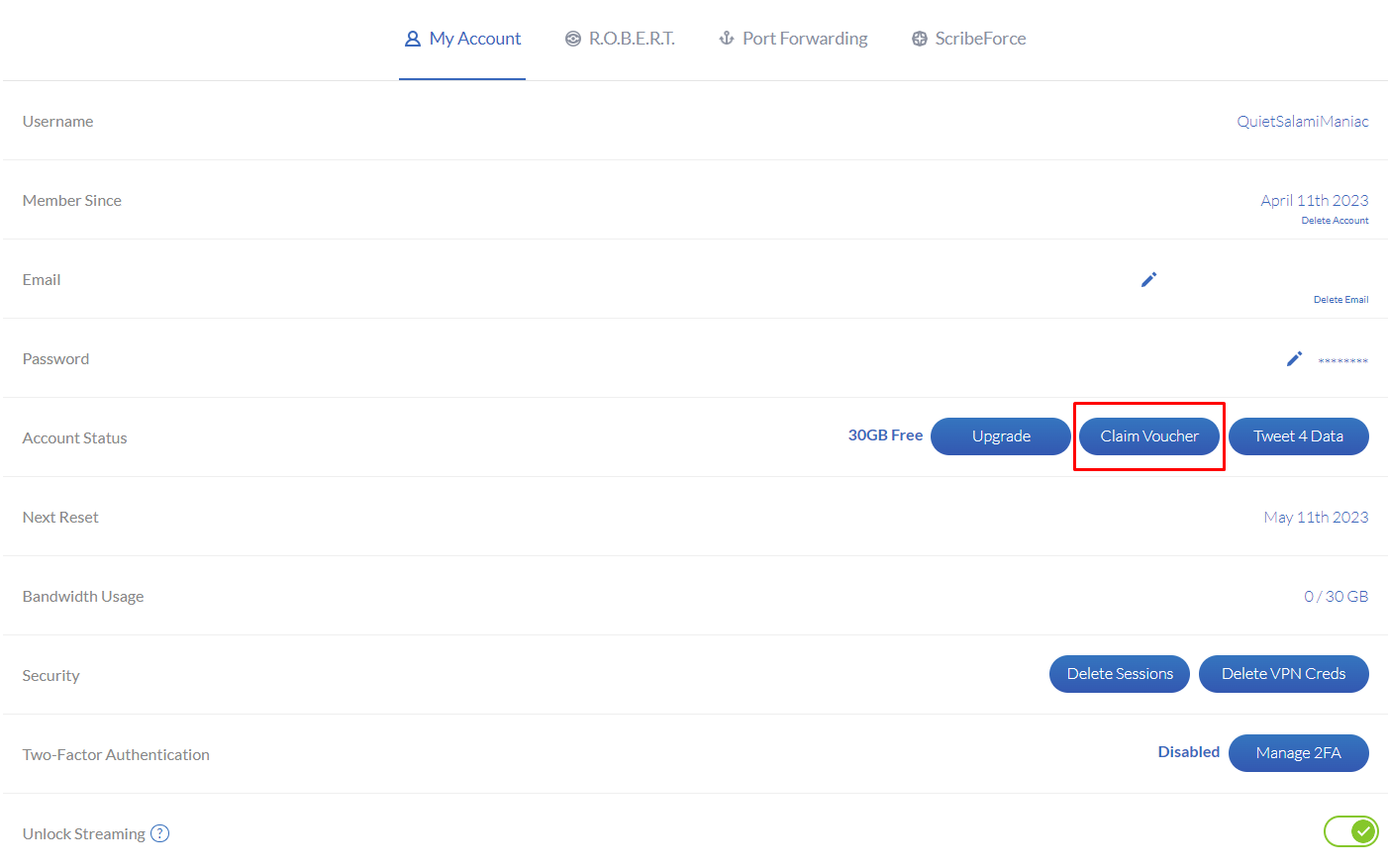The height and width of the screenshot is (868, 1388).
Task: Click the Claim Voucher button
Action: [x=1149, y=436]
